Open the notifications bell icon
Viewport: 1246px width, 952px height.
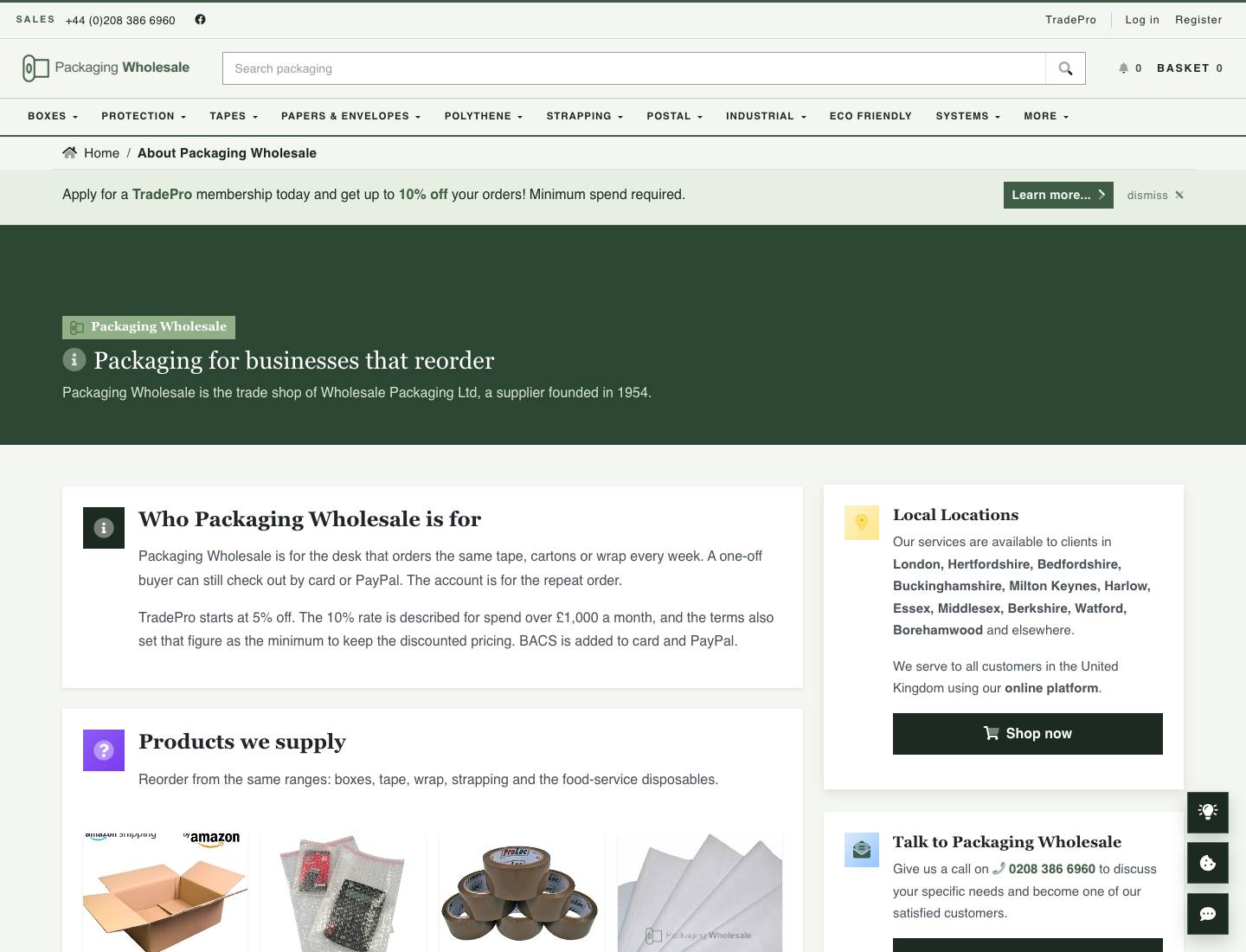(1123, 68)
